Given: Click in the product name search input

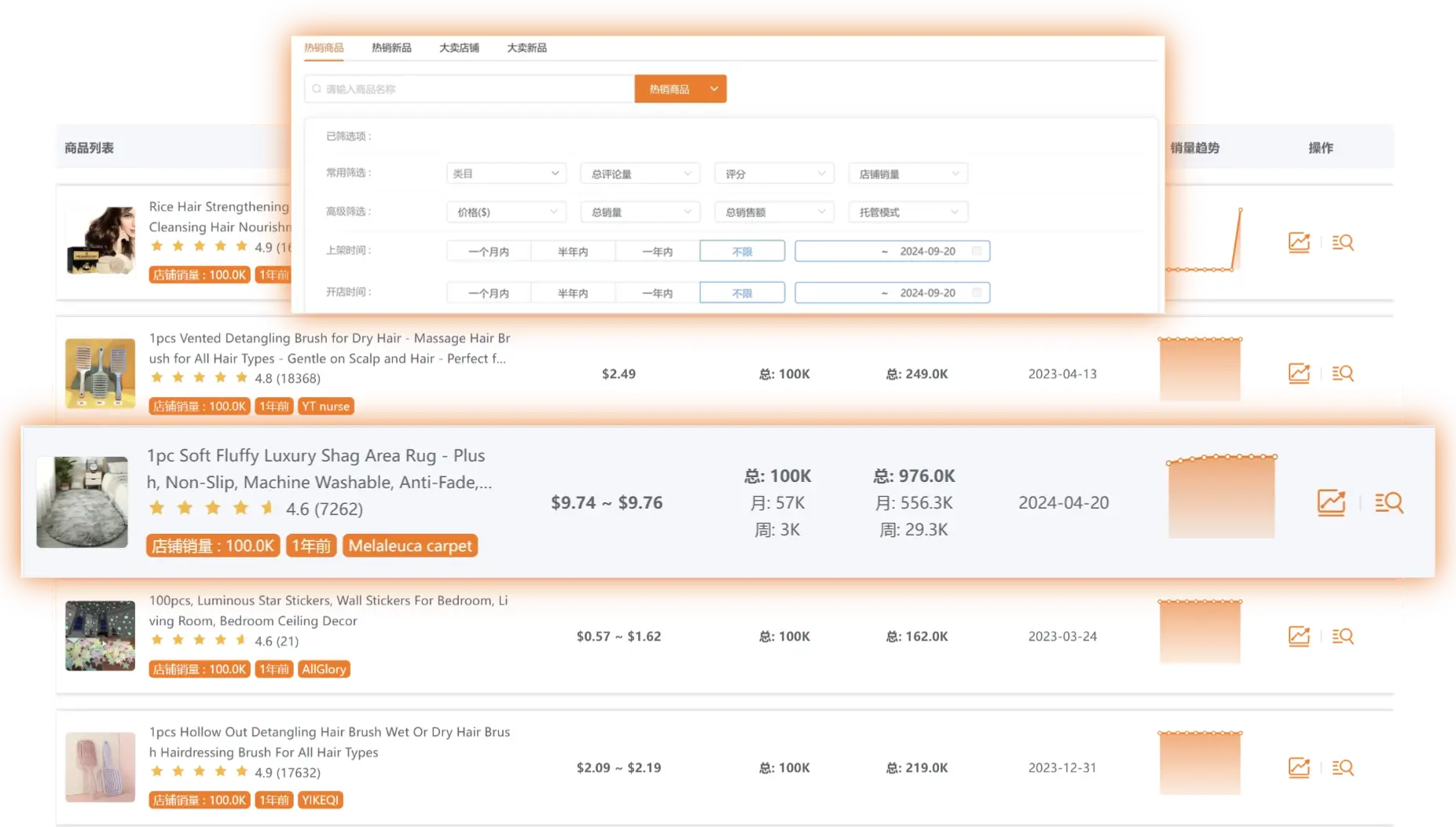Looking at the screenshot, I should pyautogui.click(x=469, y=89).
